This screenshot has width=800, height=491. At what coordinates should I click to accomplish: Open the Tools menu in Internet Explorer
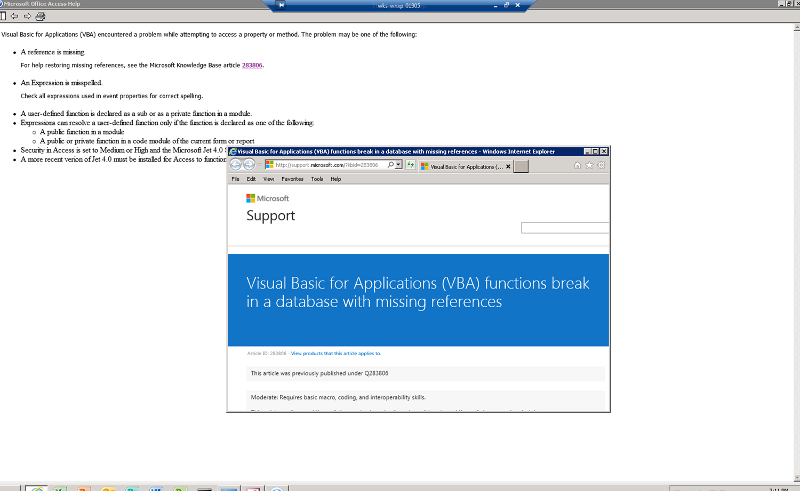[x=317, y=179]
